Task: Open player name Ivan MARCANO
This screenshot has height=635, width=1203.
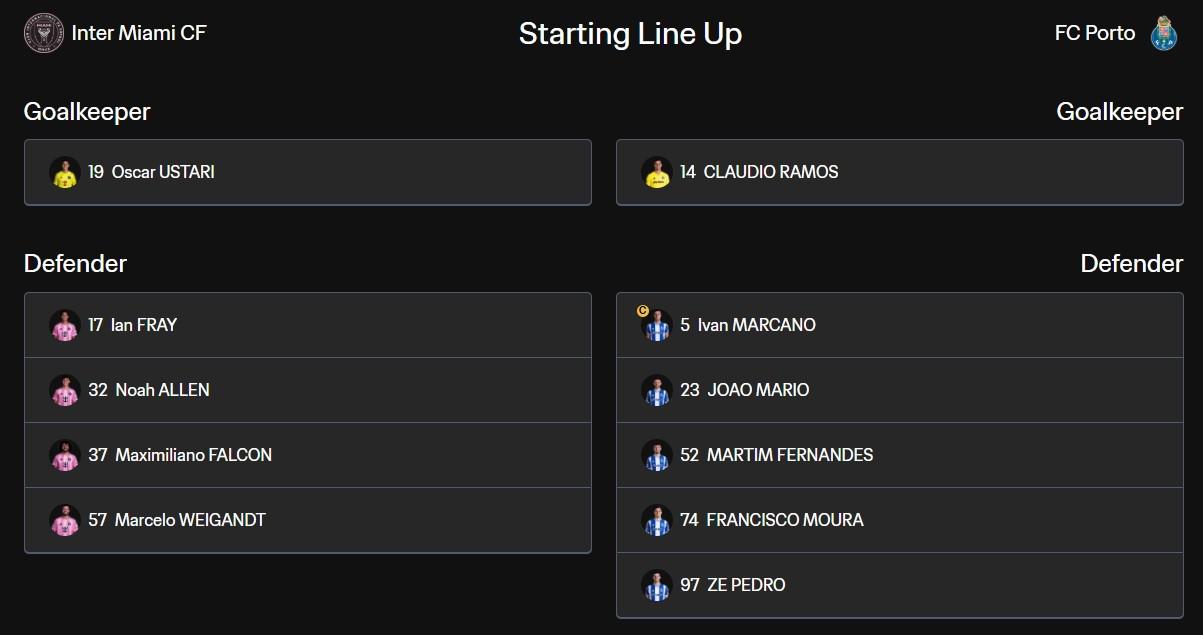Action: (x=756, y=325)
